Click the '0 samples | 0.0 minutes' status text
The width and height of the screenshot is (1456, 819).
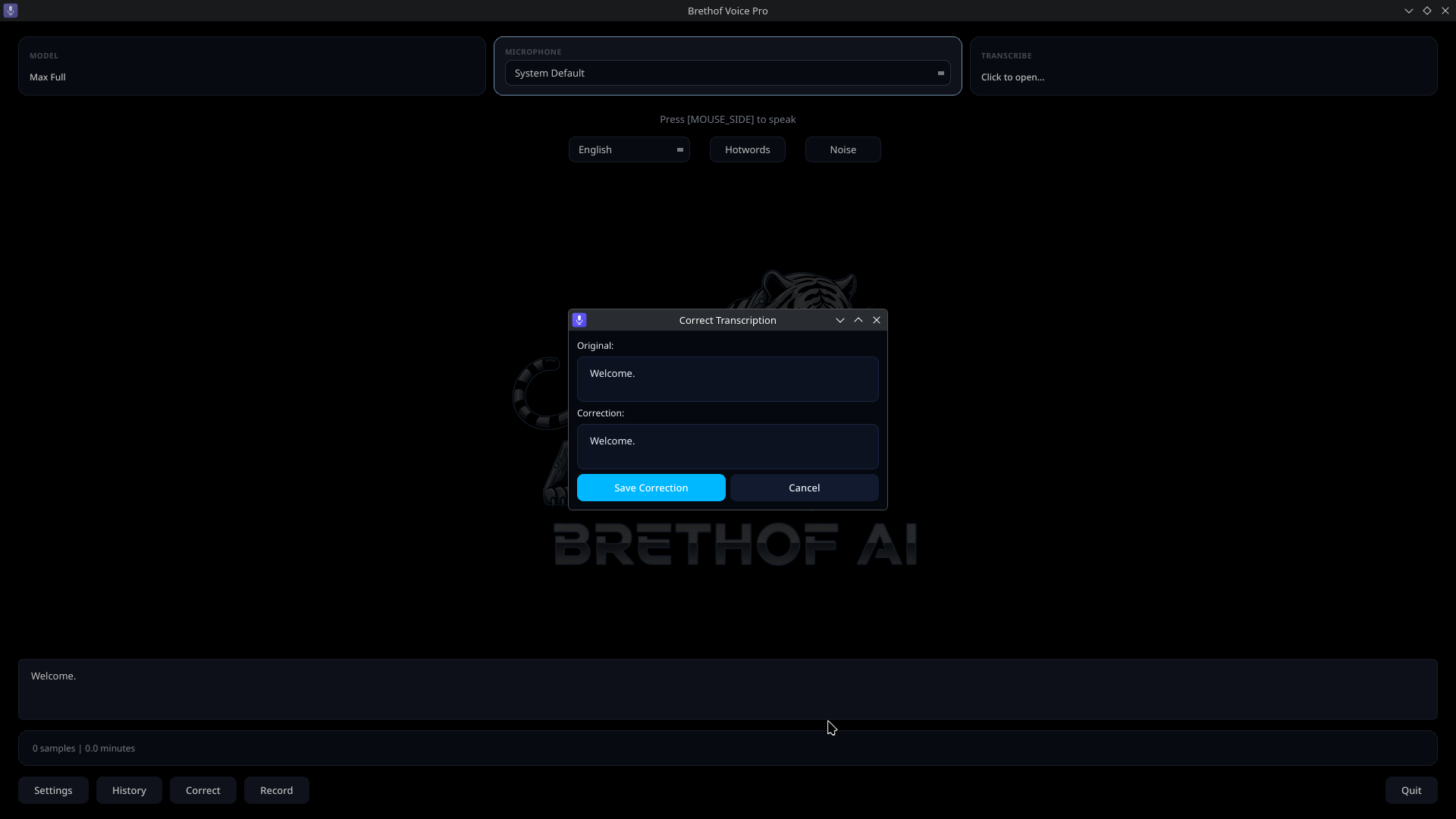pos(83,748)
